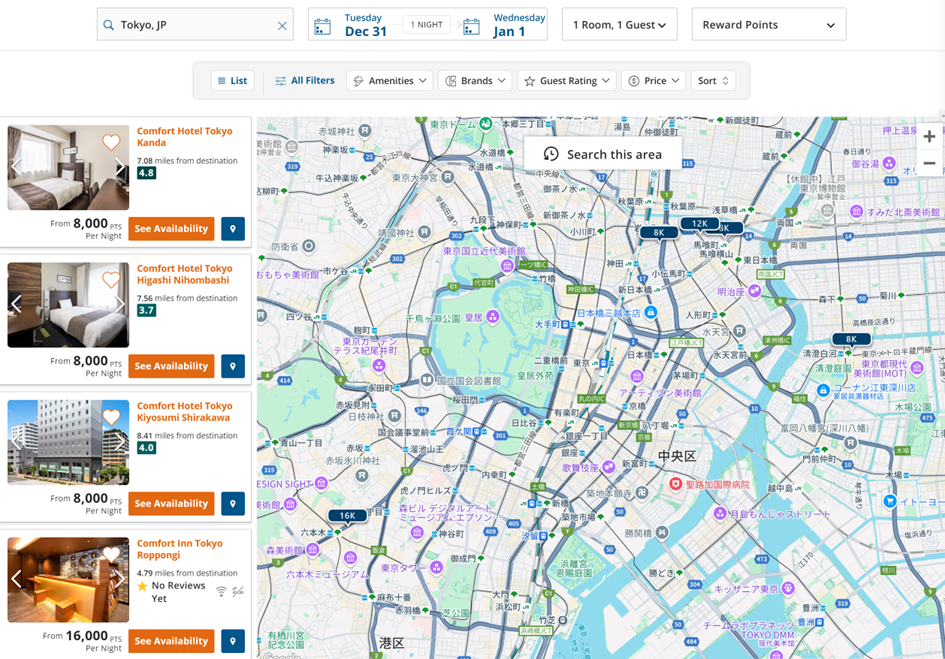Open the check-out calendar icon
945x659 pixels.
(471, 27)
